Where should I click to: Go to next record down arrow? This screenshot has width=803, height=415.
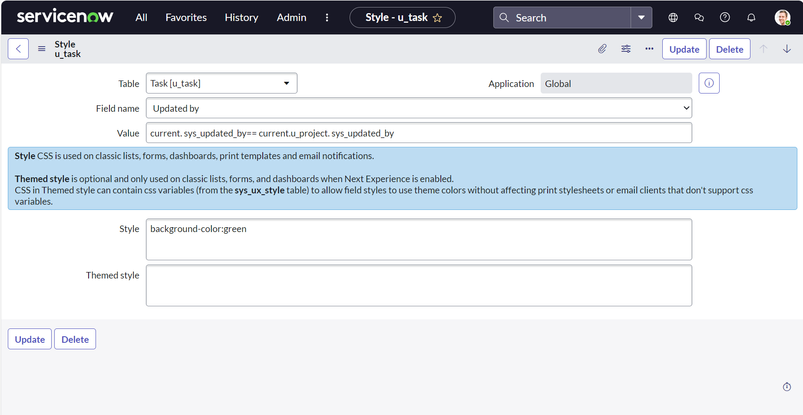(x=787, y=49)
